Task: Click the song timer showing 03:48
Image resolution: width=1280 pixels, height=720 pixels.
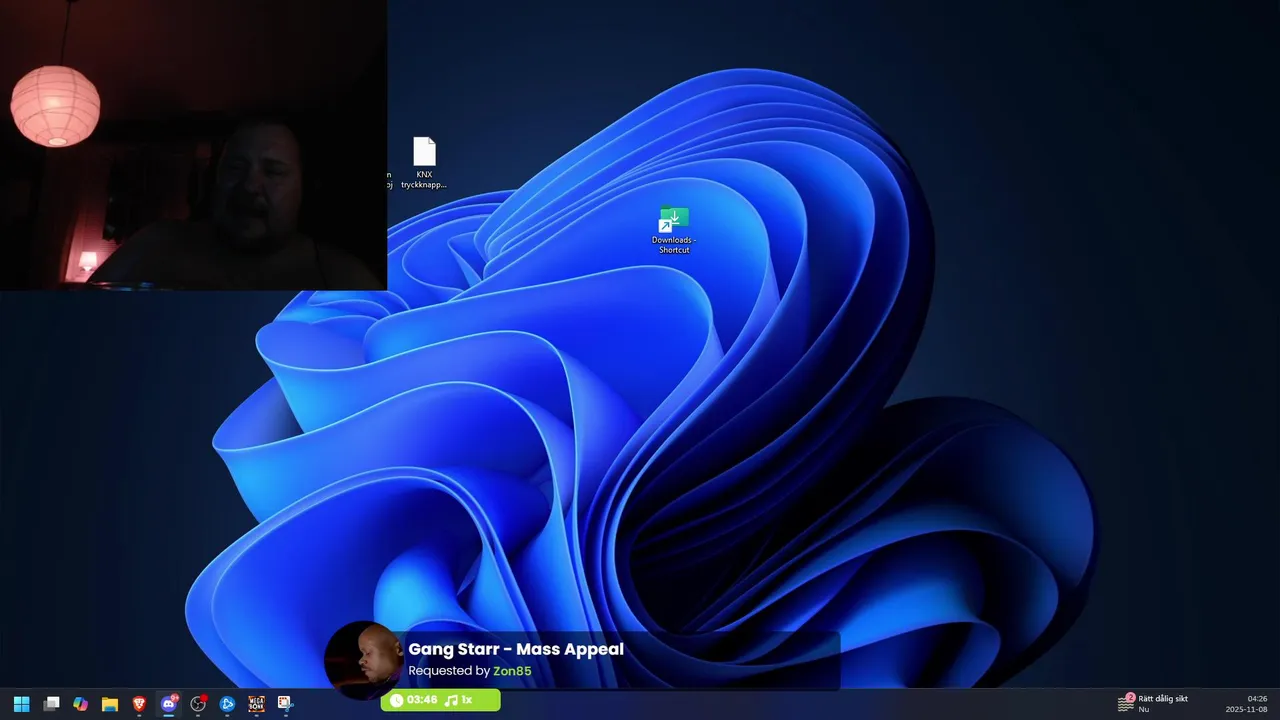Action: point(414,700)
